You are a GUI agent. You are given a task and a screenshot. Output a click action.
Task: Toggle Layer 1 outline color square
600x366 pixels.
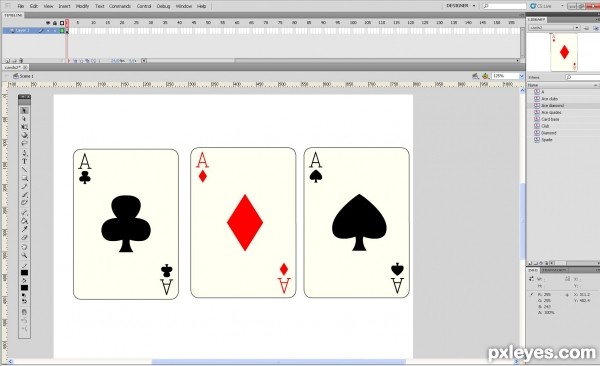click(x=62, y=30)
